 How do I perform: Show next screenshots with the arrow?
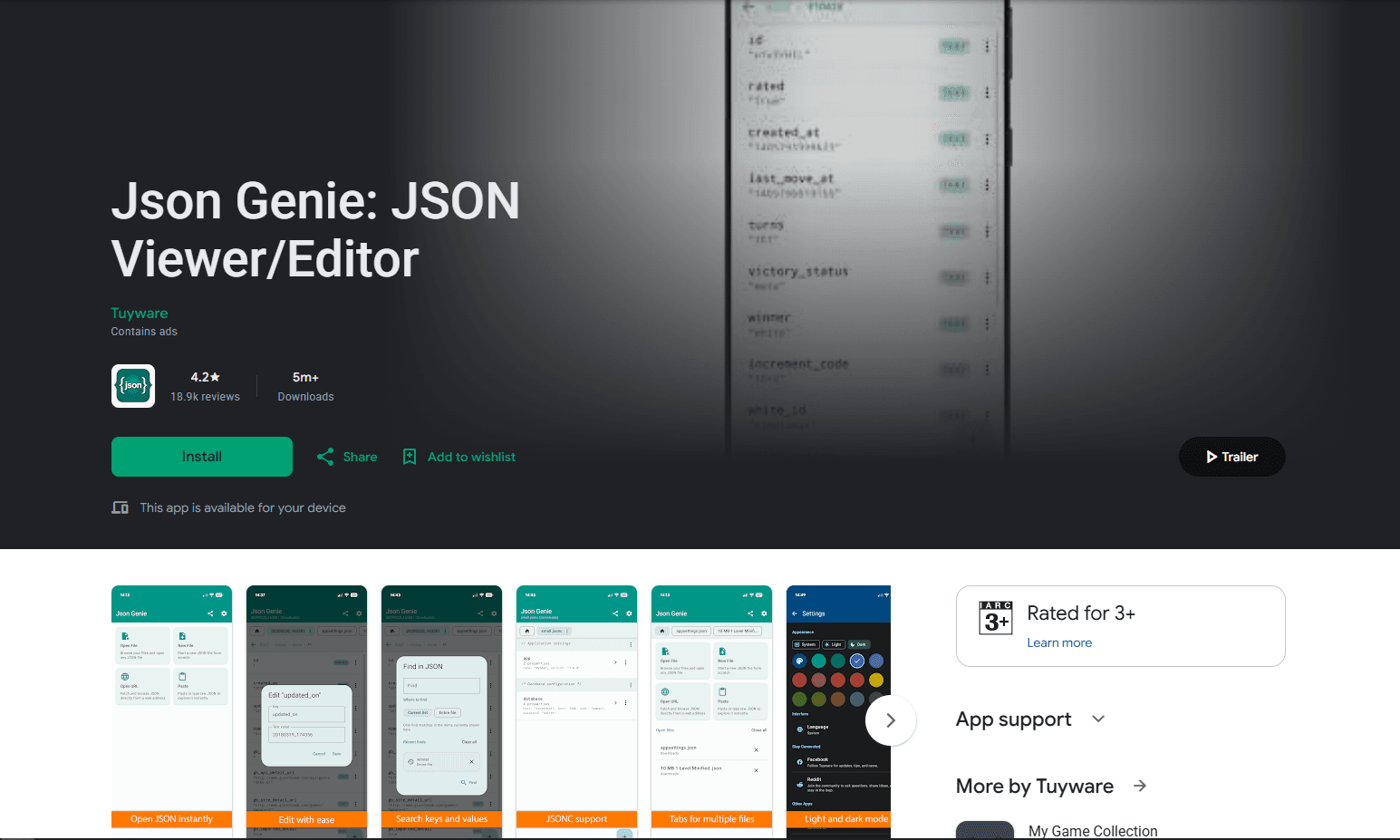tap(891, 720)
